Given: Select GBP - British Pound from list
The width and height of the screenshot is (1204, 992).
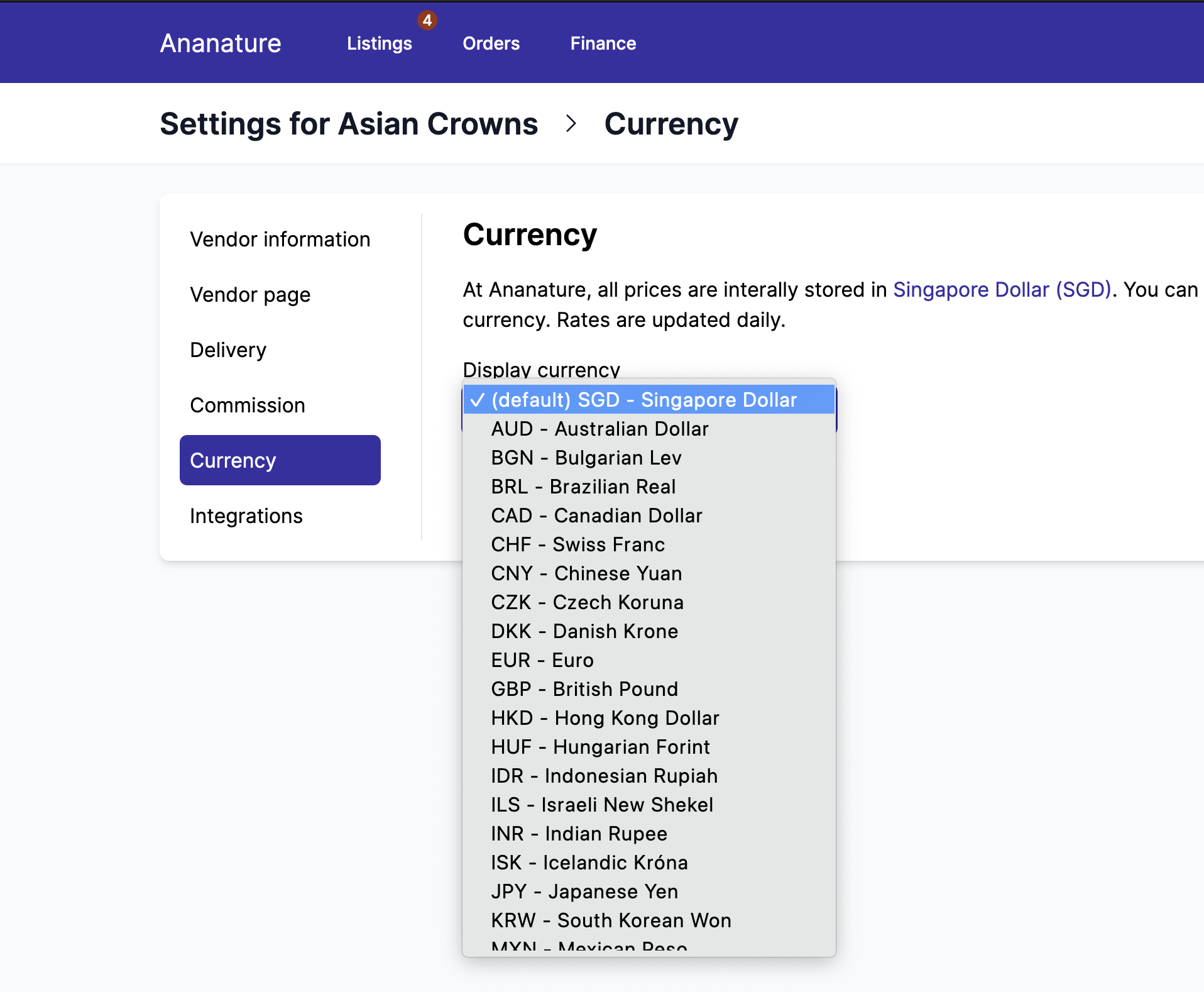Looking at the screenshot, I should [x=584, y=688].
